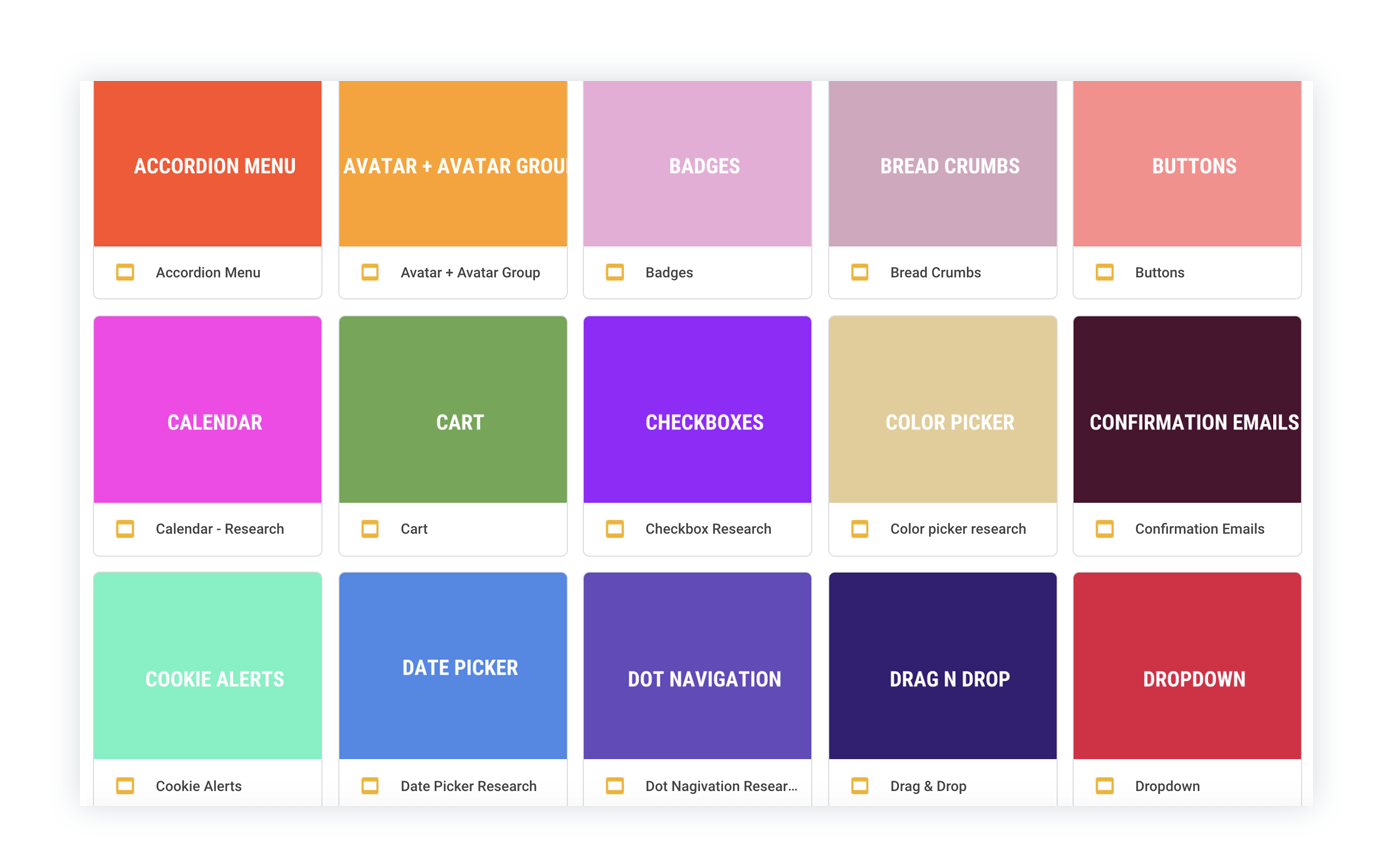The height and width of the screenshot is (849, 1400).
Task: Click the Slides icon beside Accordion Menu
Action: pyautogui.click(x=125, y=272)
